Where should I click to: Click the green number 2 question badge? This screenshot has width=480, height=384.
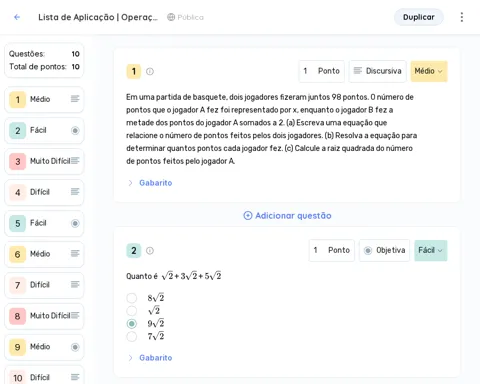pos(134,251)
